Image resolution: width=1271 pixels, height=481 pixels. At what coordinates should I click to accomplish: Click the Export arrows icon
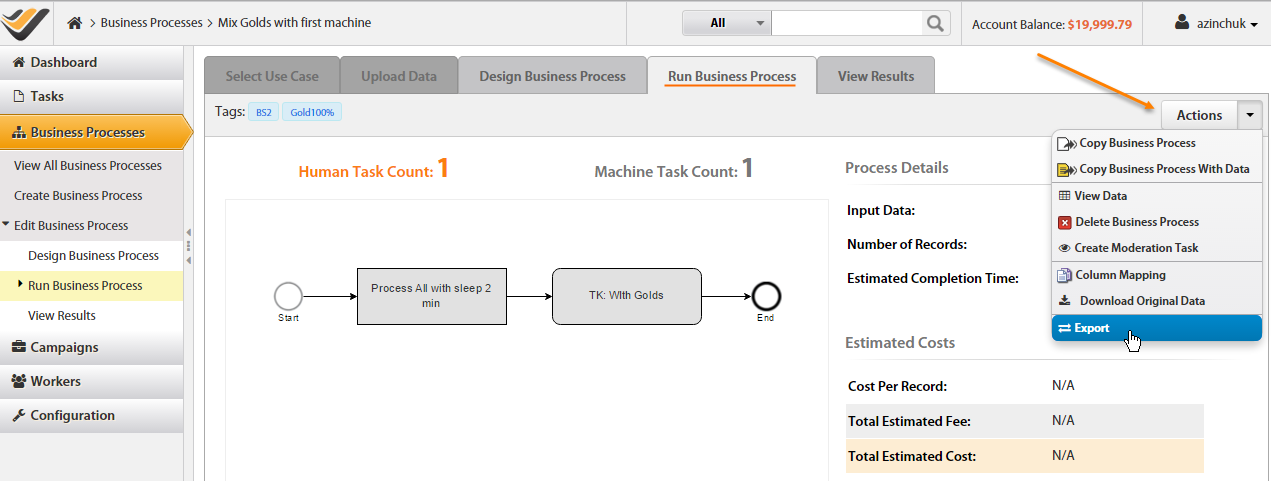[1065, 328]
